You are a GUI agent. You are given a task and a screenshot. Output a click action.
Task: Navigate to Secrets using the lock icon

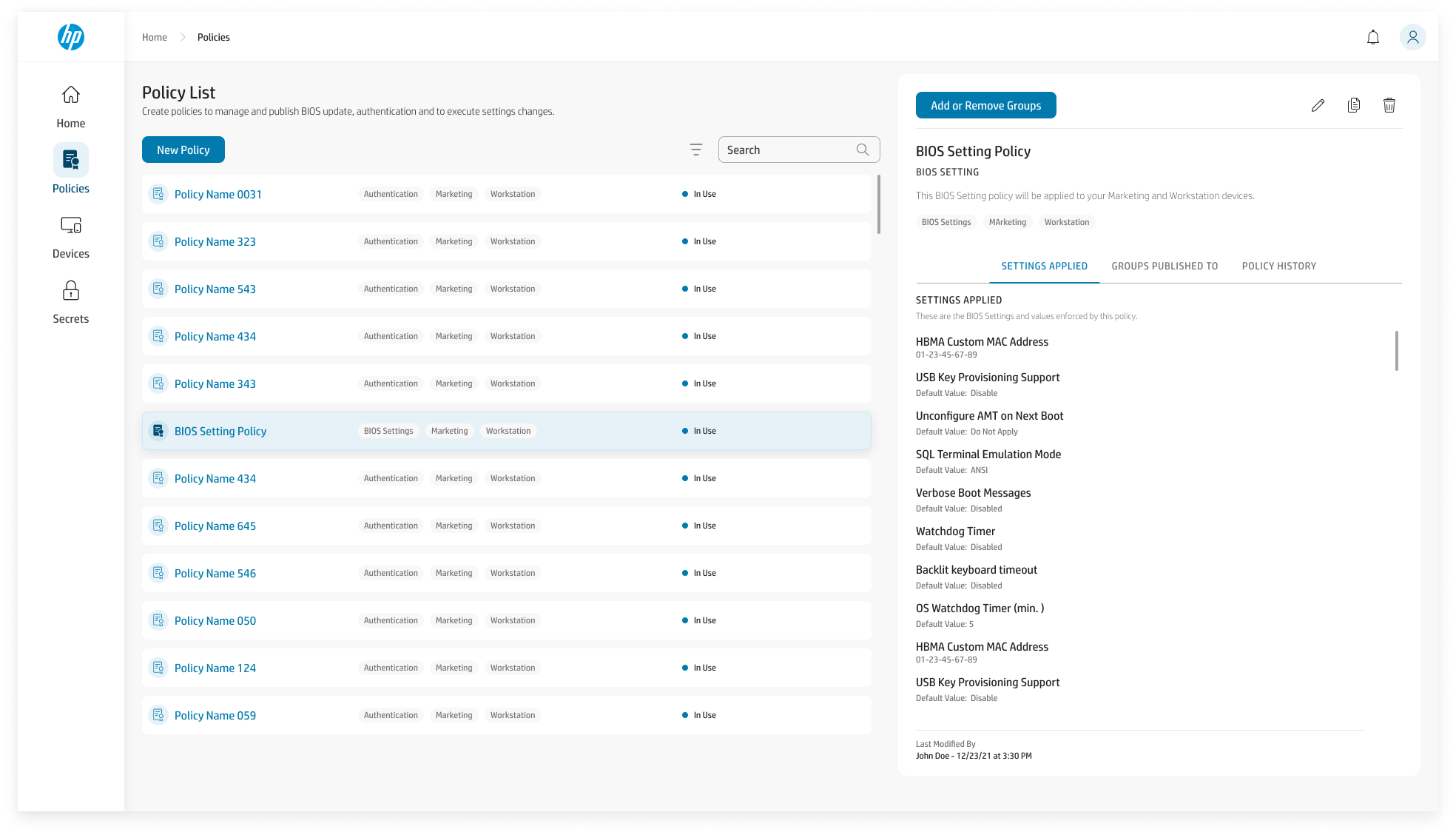coord(70,300)
